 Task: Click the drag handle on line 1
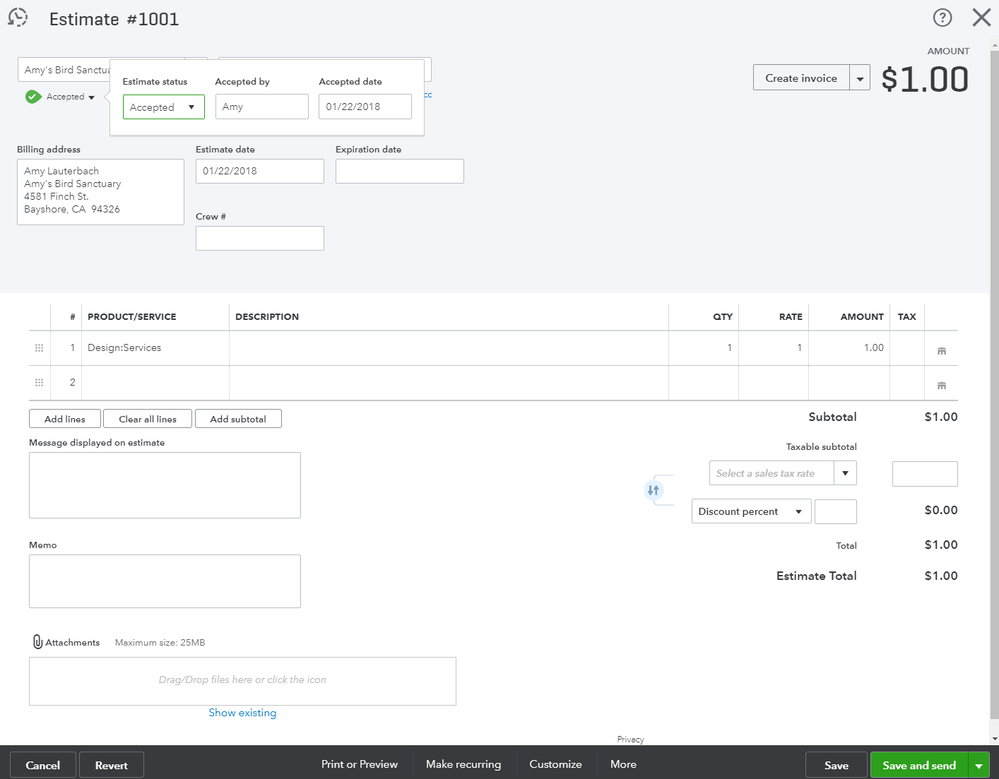[x=38, y=347]
